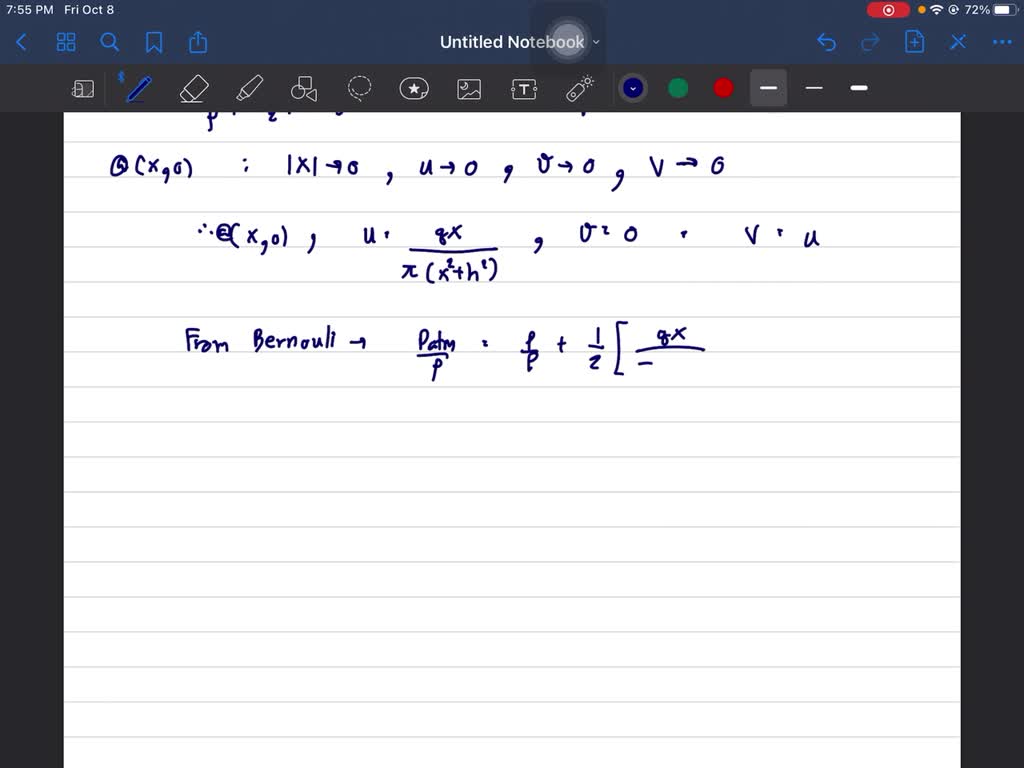Screen dimensions: 1024x768
Task: Open the Untitled Notebook title dropdown
Action: (x=596, y=42)
